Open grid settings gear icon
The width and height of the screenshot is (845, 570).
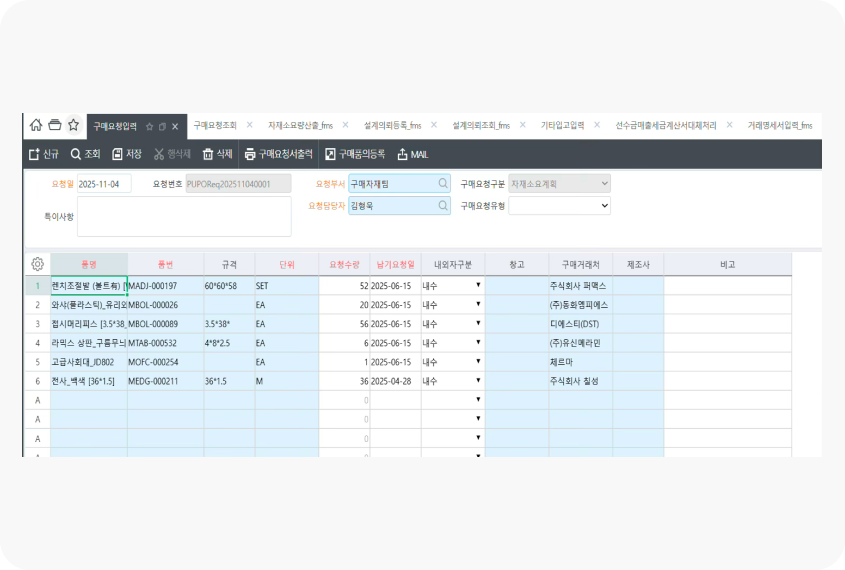[37, 264]
